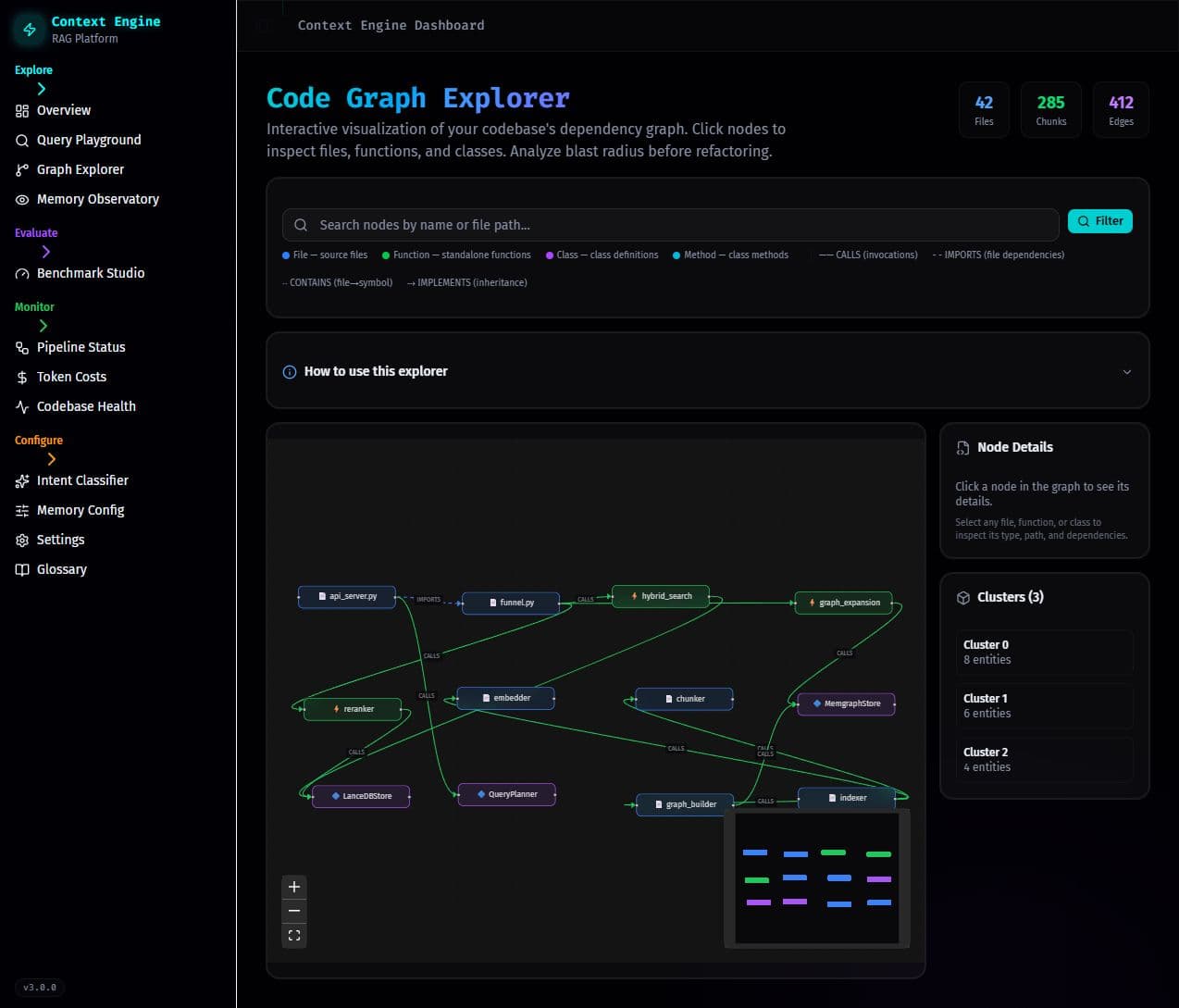
Task: Select the MemgraphStore class node
Action: pyautogui.click(x=846, y=703)
